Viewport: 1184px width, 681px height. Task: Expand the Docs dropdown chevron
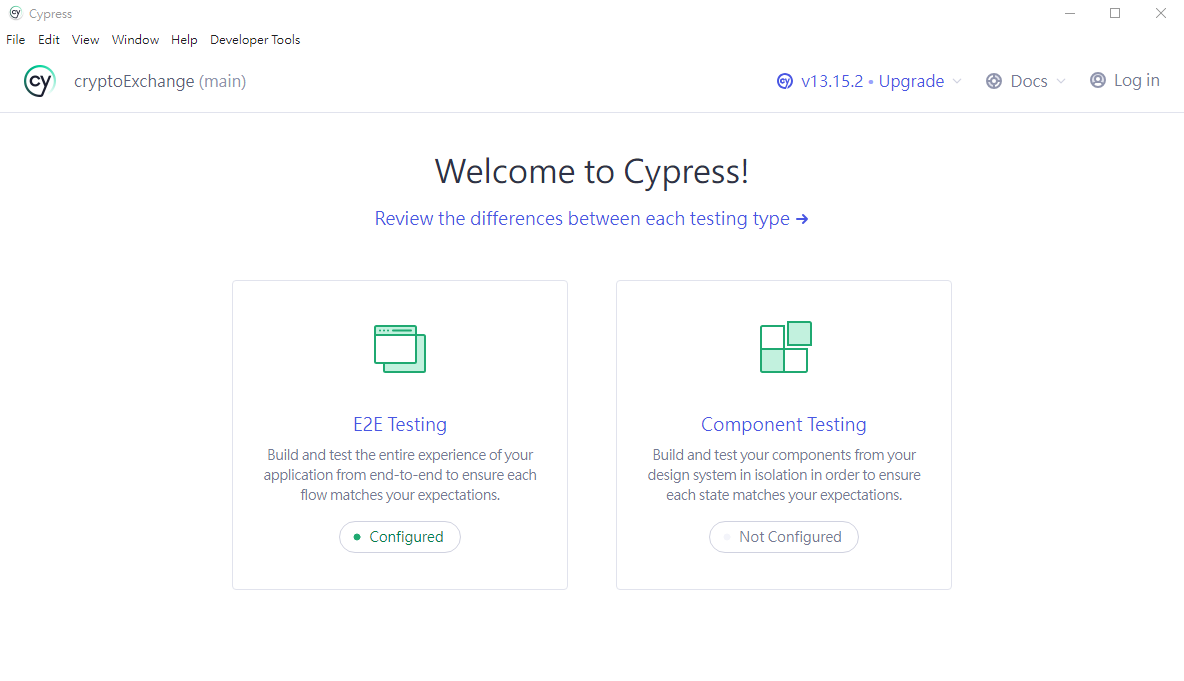(1061, 82)
